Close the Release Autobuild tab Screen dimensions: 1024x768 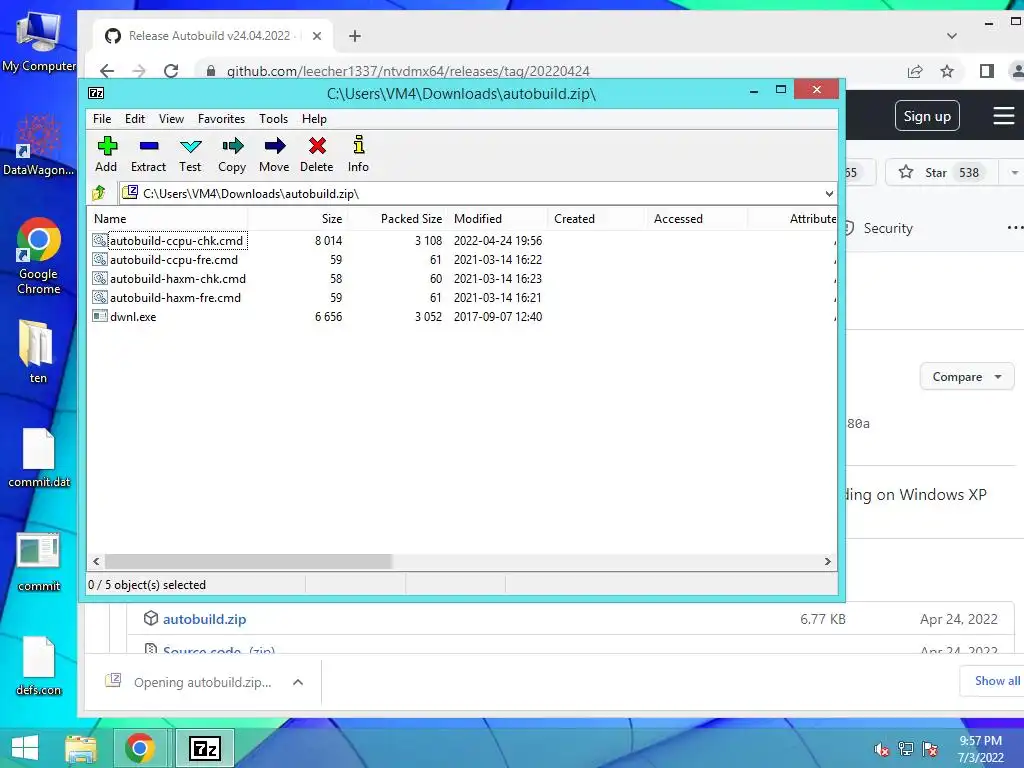point(317,36)
